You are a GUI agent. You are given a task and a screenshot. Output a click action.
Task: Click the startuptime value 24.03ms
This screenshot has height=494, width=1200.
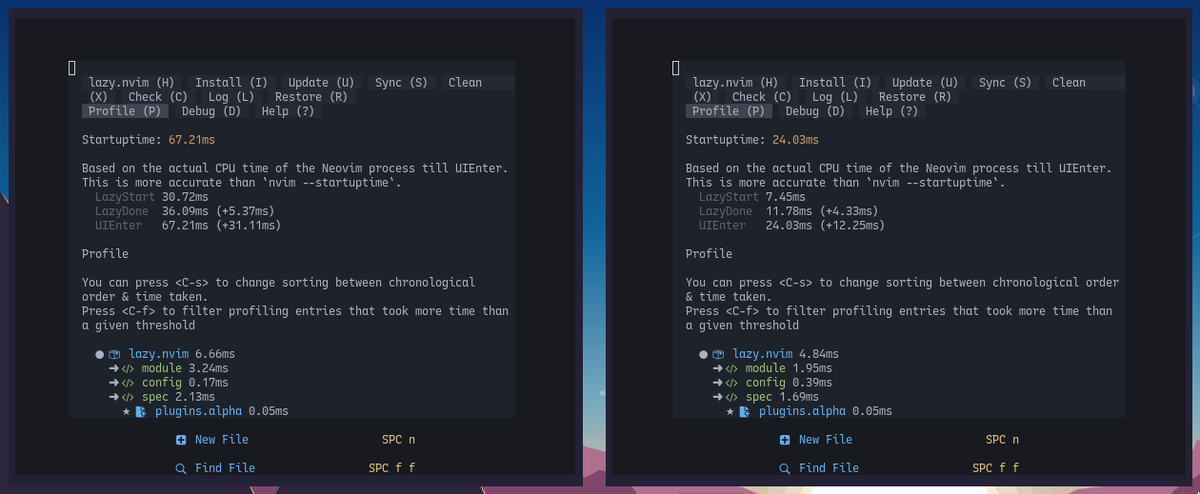pyautogui.click(x=796, y=139)
